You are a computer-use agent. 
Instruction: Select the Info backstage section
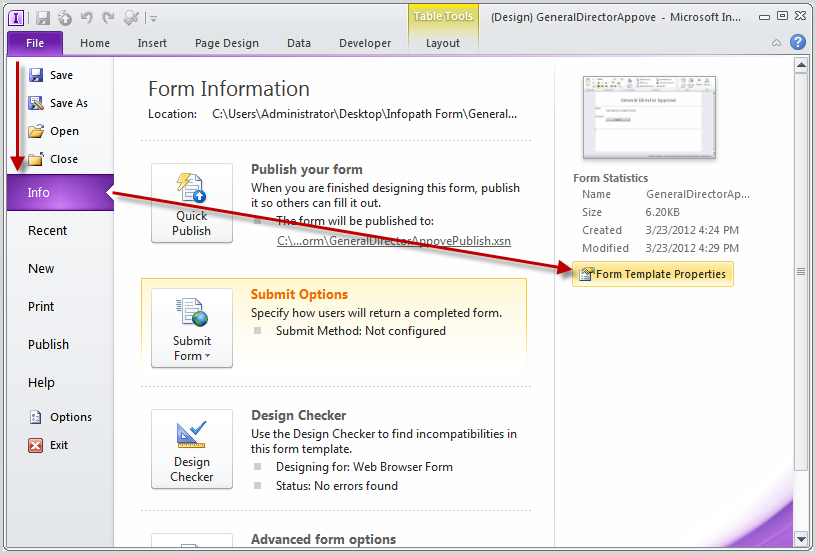pyautogui.click(x=60, y=192)
